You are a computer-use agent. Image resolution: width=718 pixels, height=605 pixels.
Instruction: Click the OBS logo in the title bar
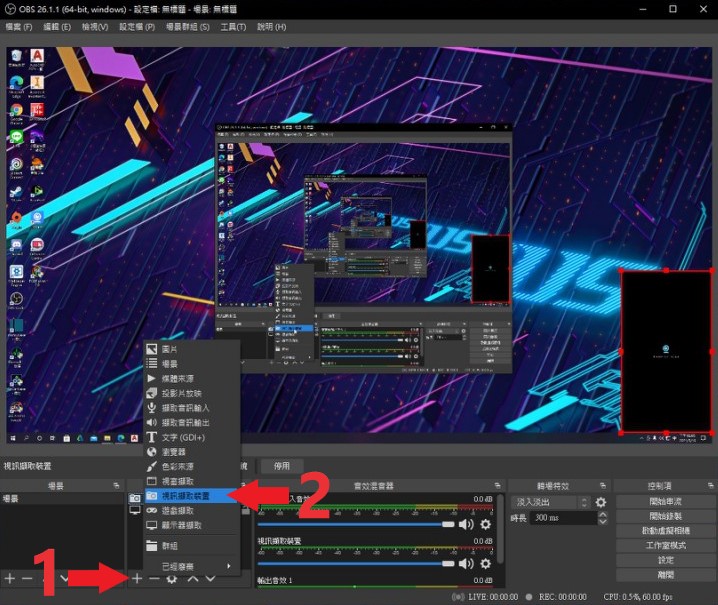point(10,9)
